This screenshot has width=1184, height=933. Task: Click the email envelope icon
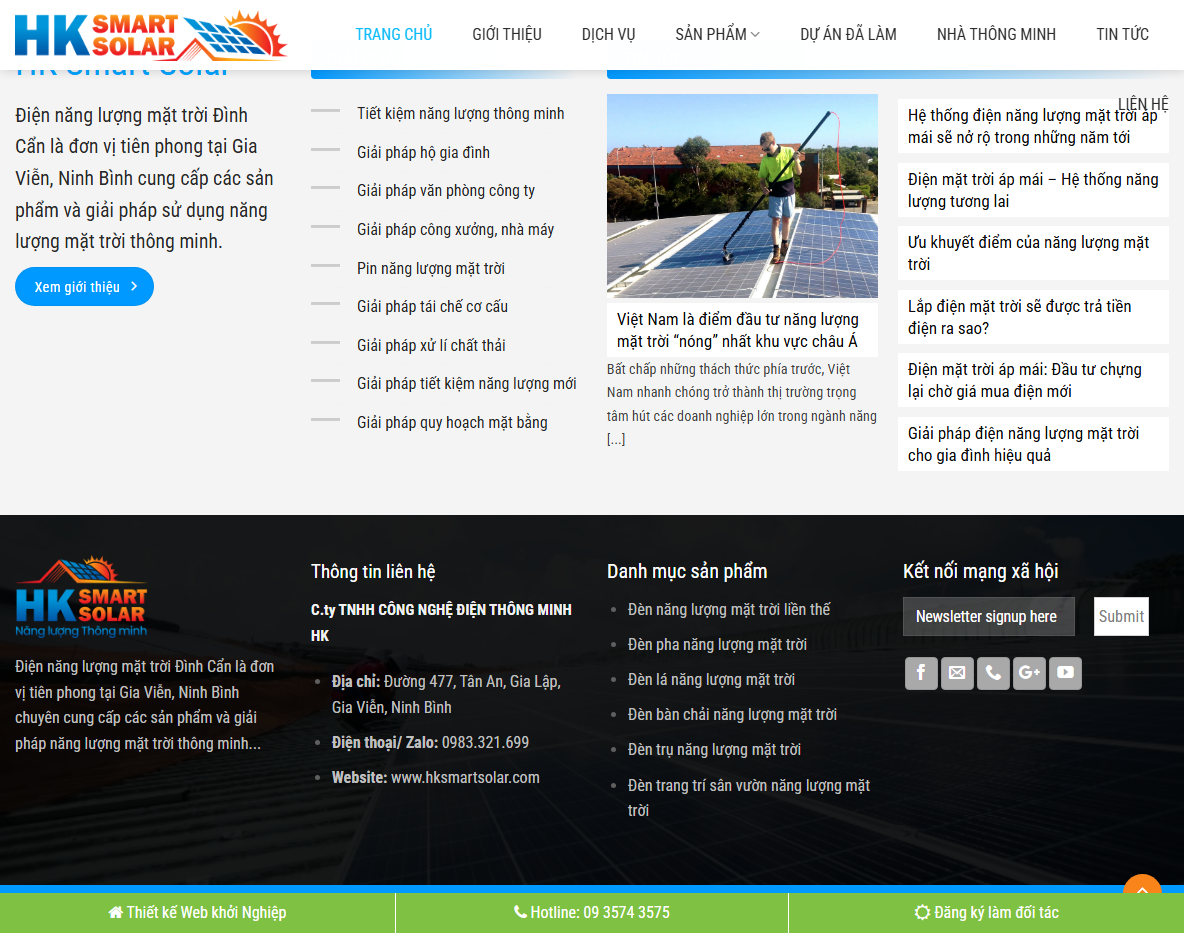pyautogui.click(x=957, y=673)
